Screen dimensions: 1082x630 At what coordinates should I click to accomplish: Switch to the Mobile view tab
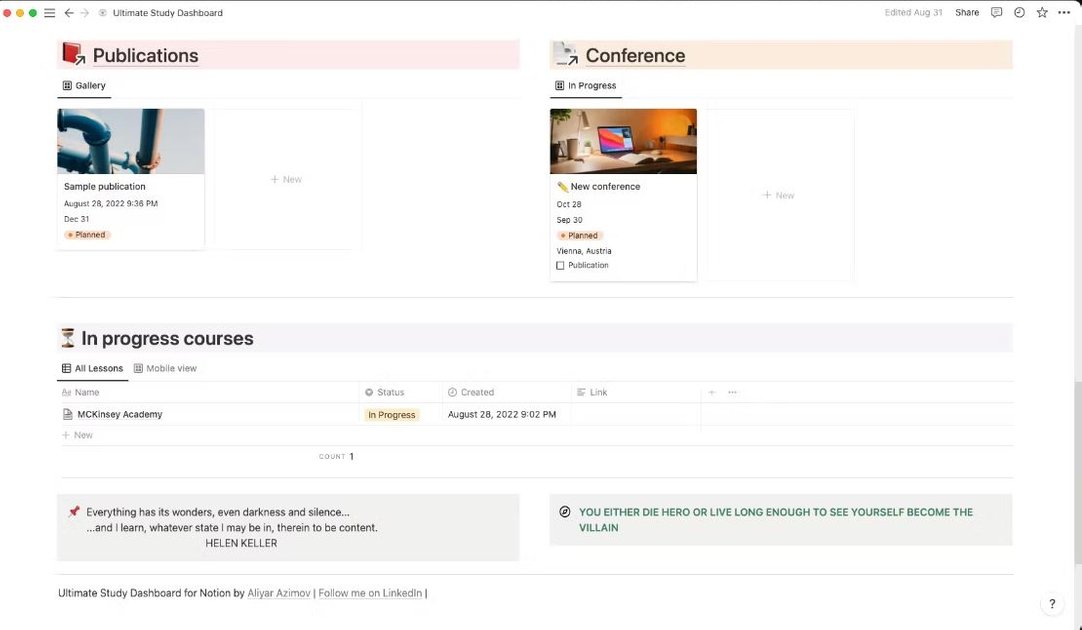(x=165, y=368)
